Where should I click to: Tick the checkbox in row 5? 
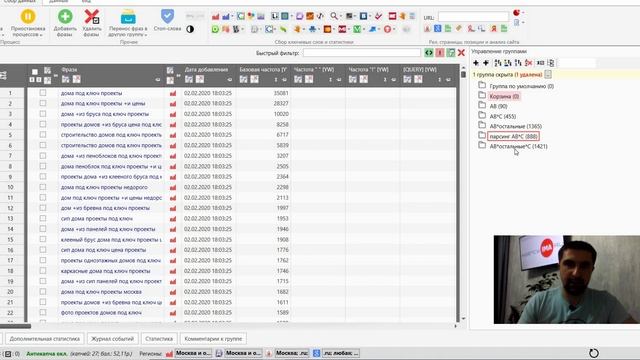tap(43, 135)
